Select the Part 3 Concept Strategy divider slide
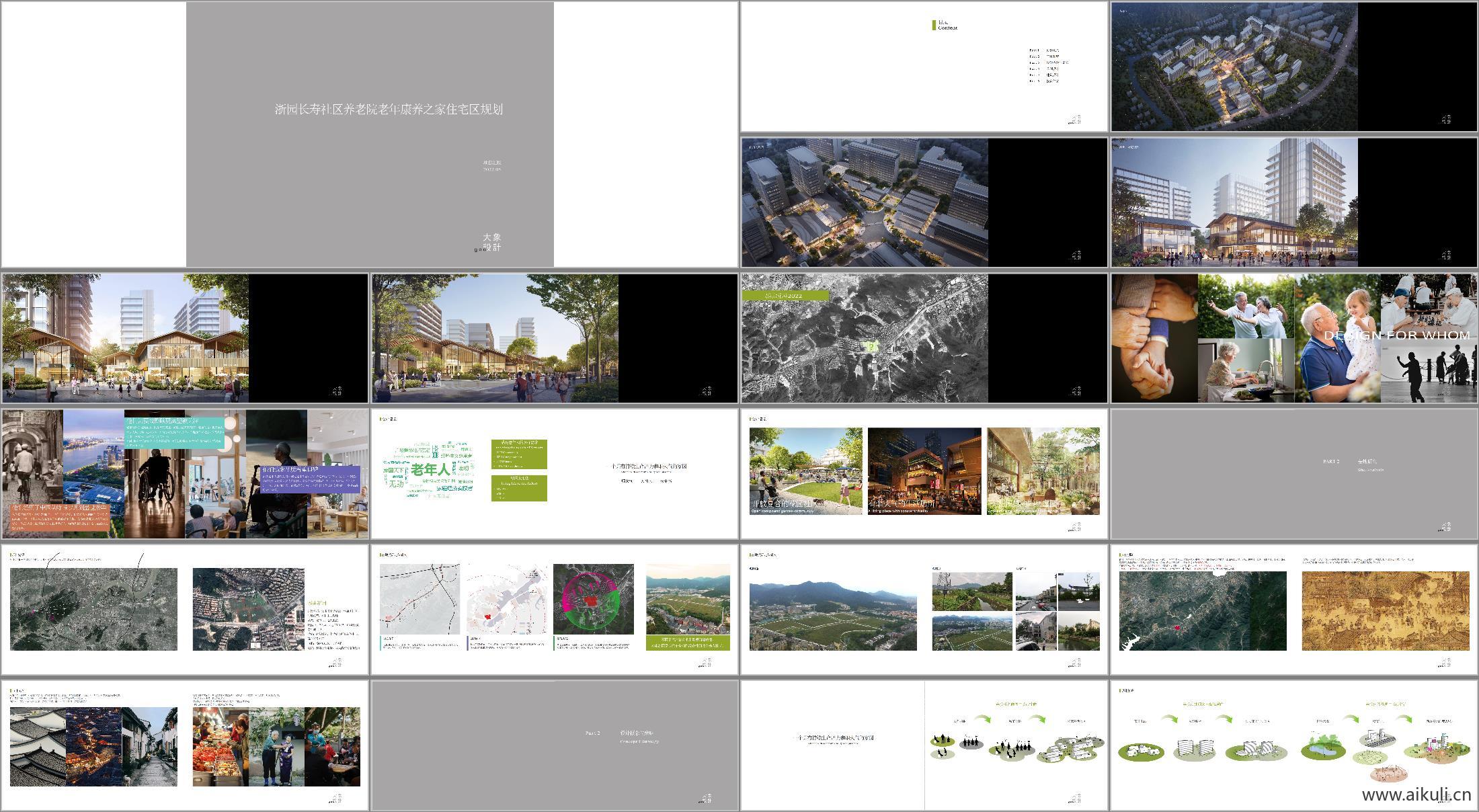The width and height of the screenshot is (1479, 812). [554, 745]
